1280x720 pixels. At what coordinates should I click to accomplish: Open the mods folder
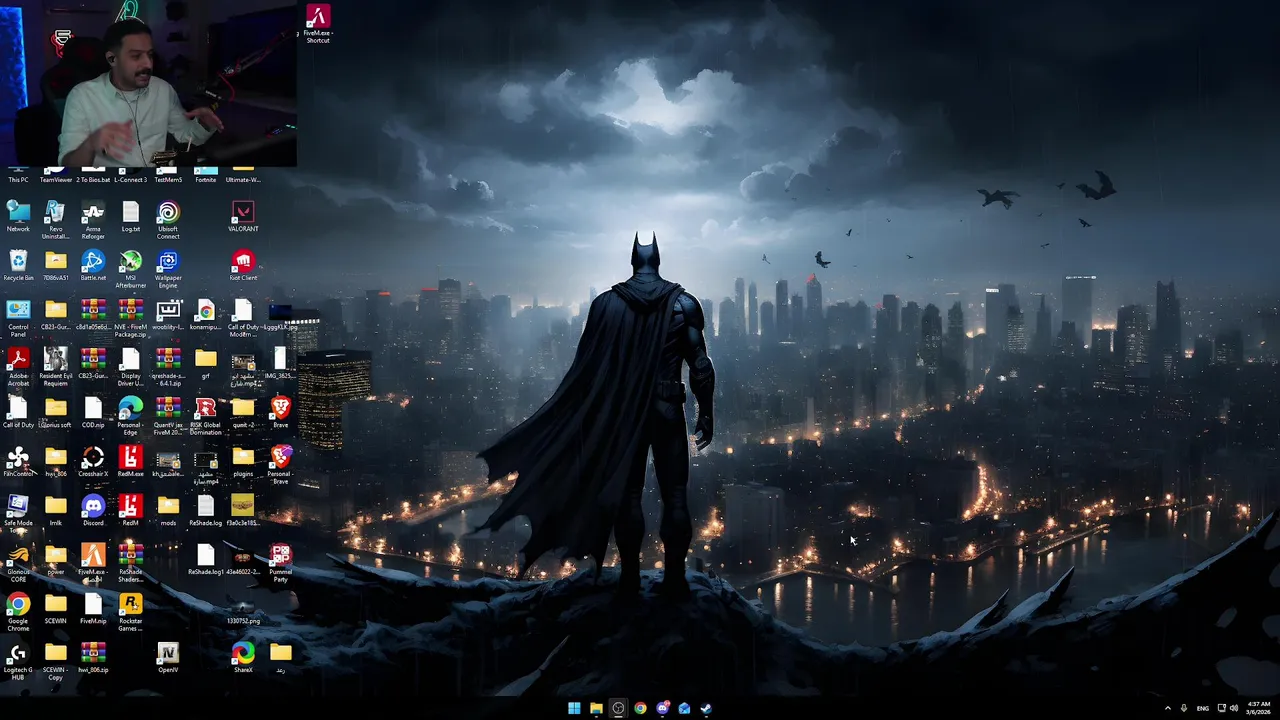click(x=168, y=510)
